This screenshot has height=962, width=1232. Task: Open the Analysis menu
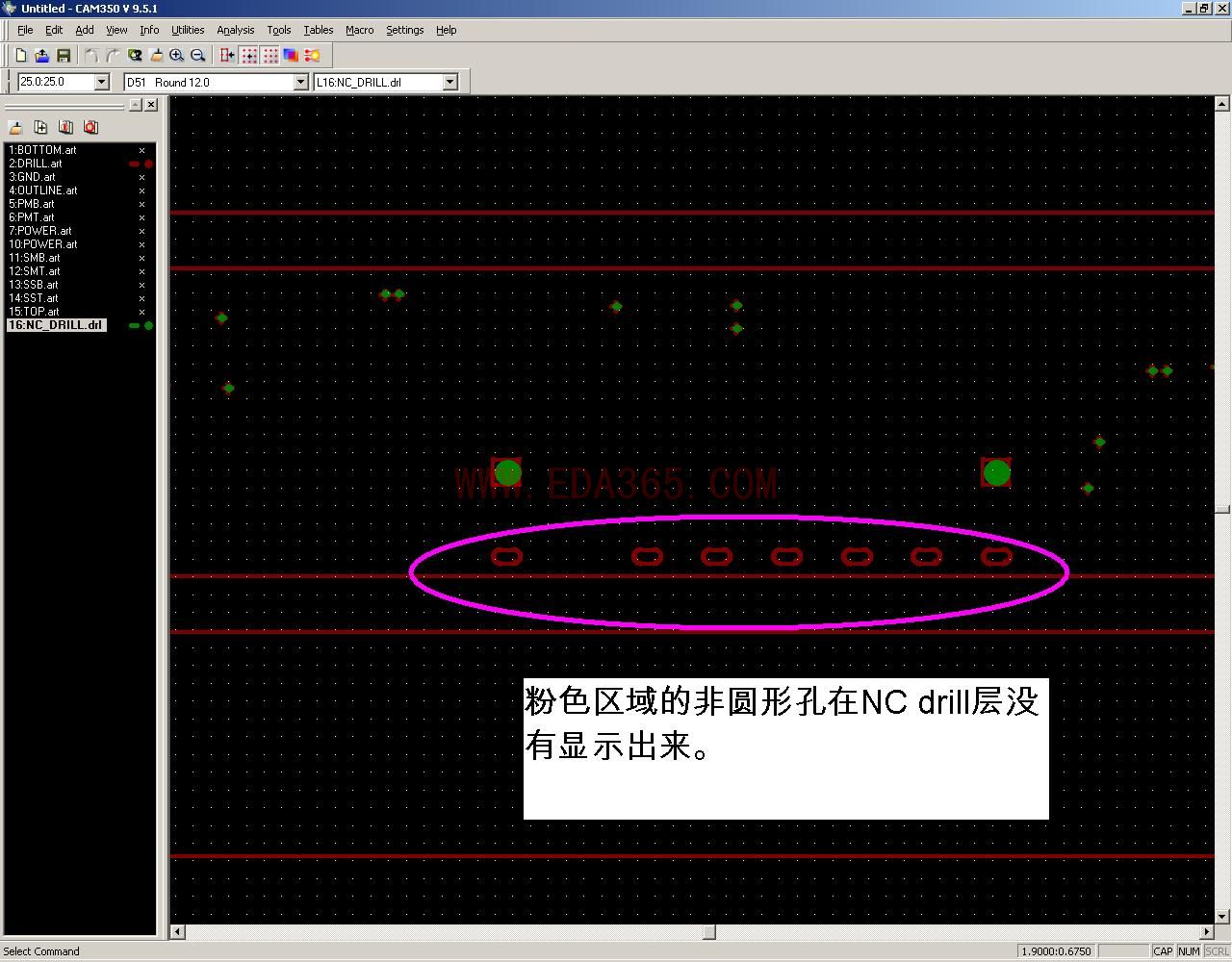(236, 30)
